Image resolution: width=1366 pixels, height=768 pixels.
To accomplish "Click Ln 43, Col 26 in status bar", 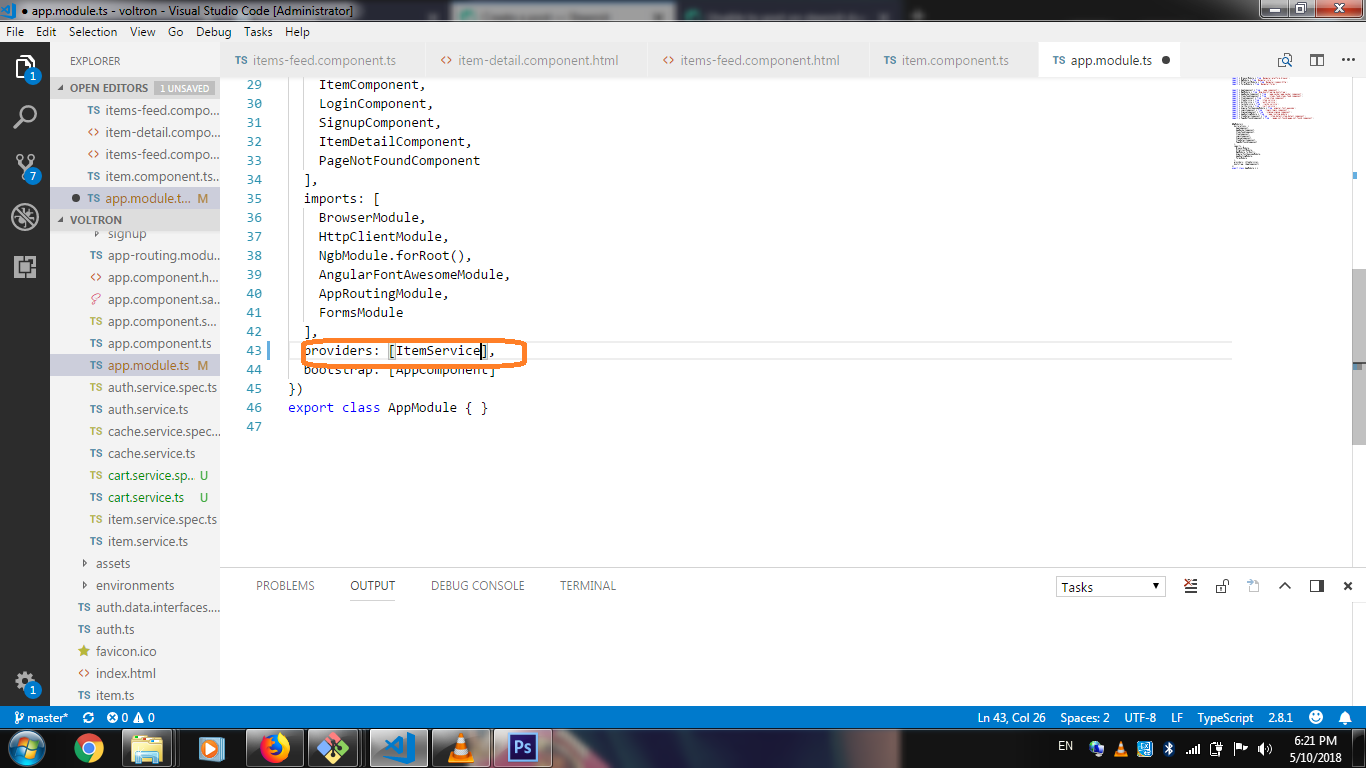I will 1011,718.
